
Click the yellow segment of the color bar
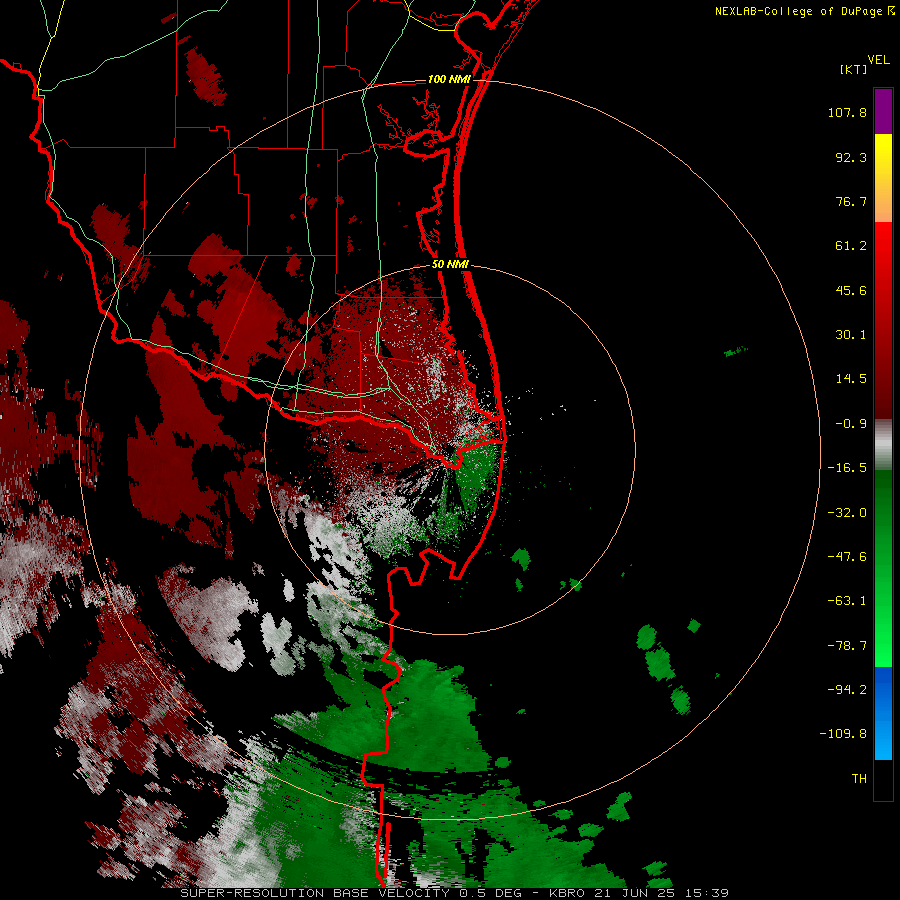pyautogui.click(x=883, y=156)
